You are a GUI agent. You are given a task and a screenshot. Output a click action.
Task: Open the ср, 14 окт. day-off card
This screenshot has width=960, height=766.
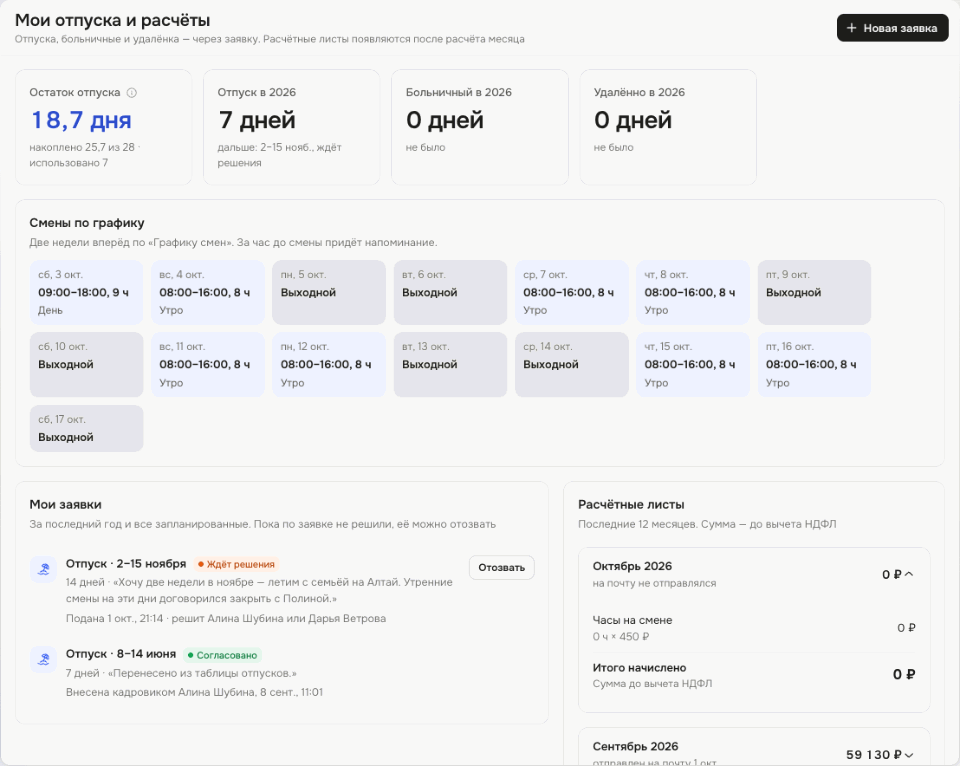pyautogui.click(x=571, y=364)
